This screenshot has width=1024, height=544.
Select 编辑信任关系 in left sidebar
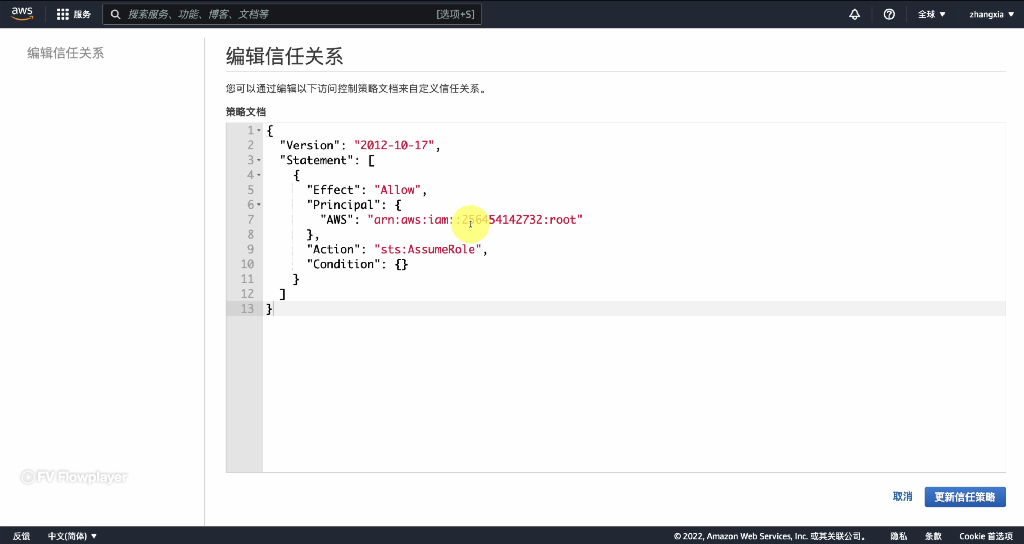[65, 53]
